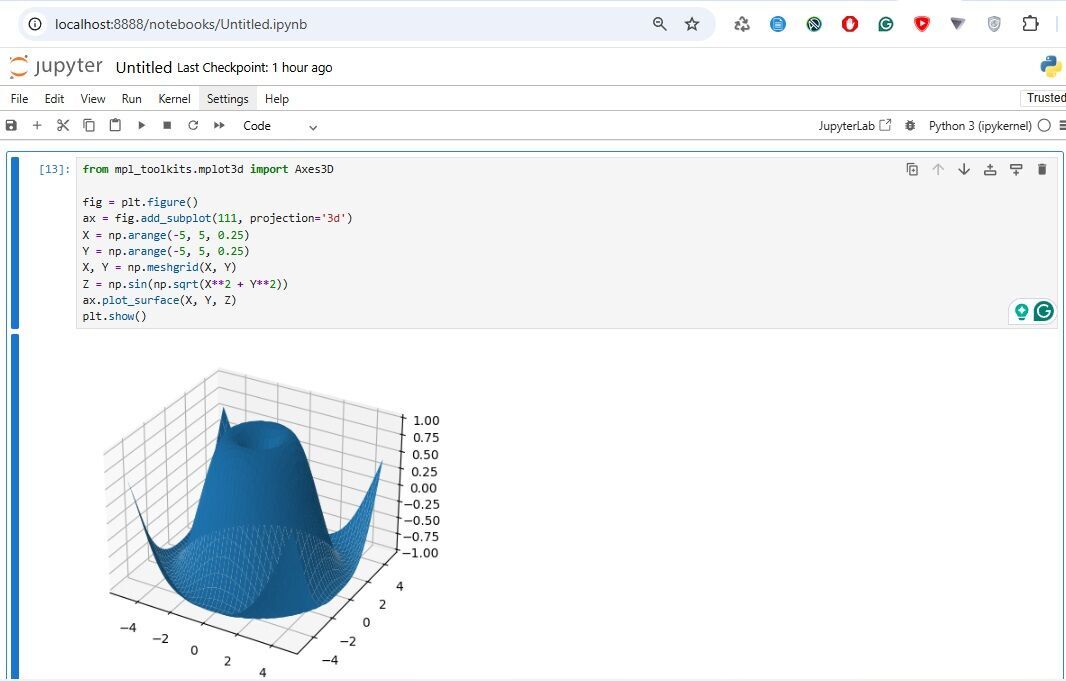Screen dimensions: 1066x681
Task: Cut the selected cell with the scissors icon
Action: coord(63,126)
